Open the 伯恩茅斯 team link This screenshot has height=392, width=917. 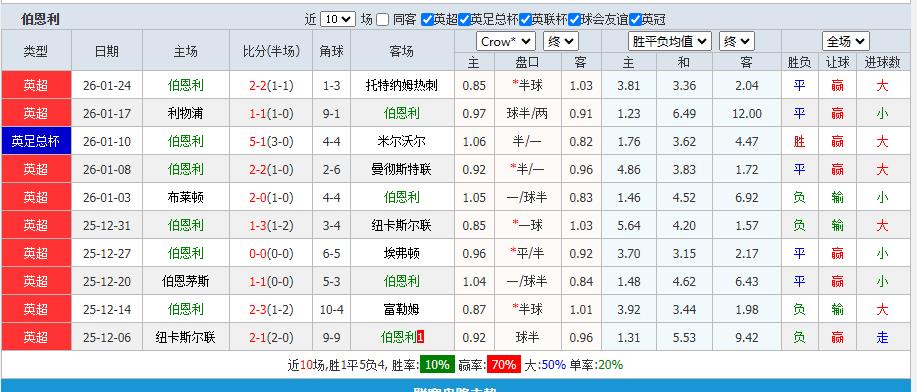(185, 281)
